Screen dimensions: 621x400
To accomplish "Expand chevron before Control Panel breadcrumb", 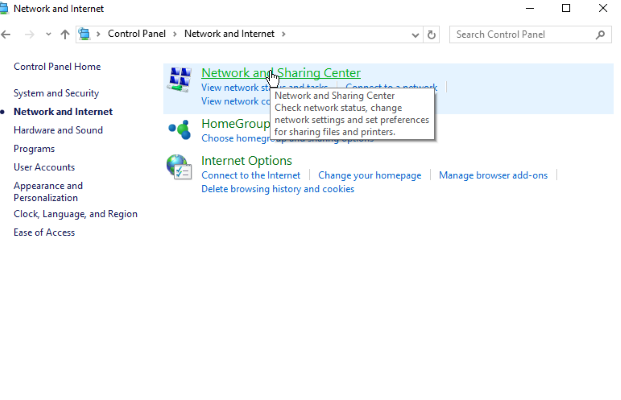I will click(x=98, y=34).
